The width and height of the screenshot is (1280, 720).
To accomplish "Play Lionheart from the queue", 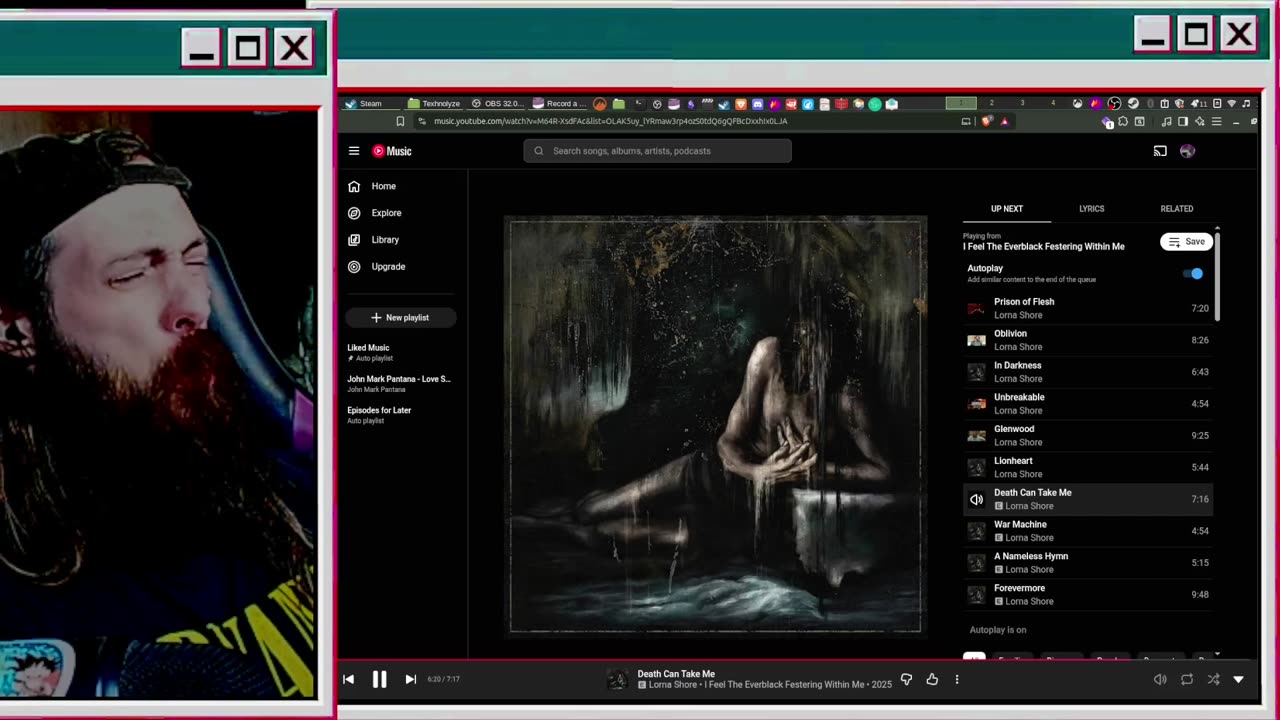I will (x=1087, y=468).
